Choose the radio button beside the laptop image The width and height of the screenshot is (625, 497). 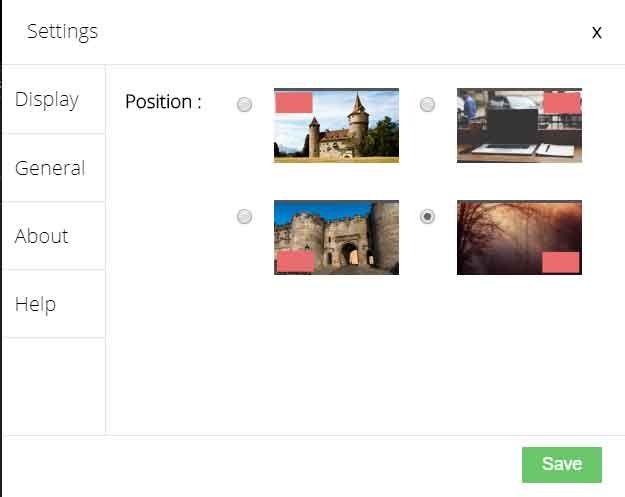coord(428,104)
